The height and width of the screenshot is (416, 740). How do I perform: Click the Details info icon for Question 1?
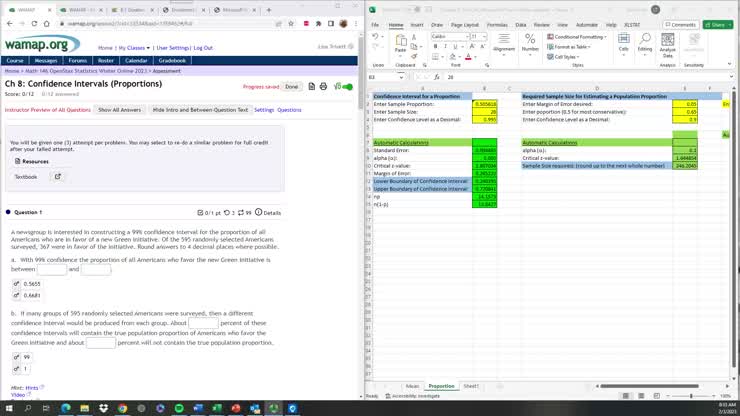[x=259, y=212]
